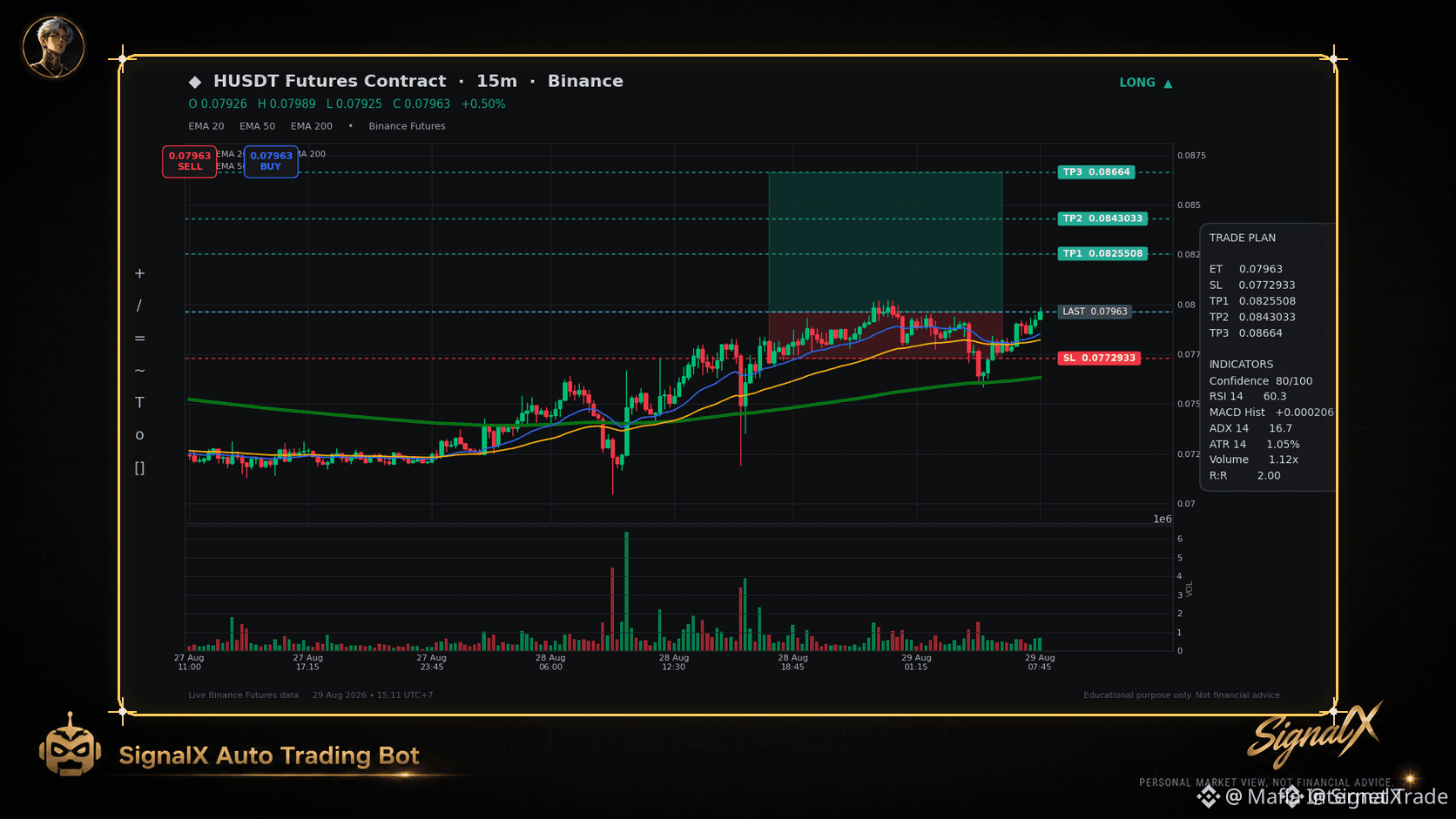Click the TP1 0.0825508 chart price tag

[x=1102, y=254]
